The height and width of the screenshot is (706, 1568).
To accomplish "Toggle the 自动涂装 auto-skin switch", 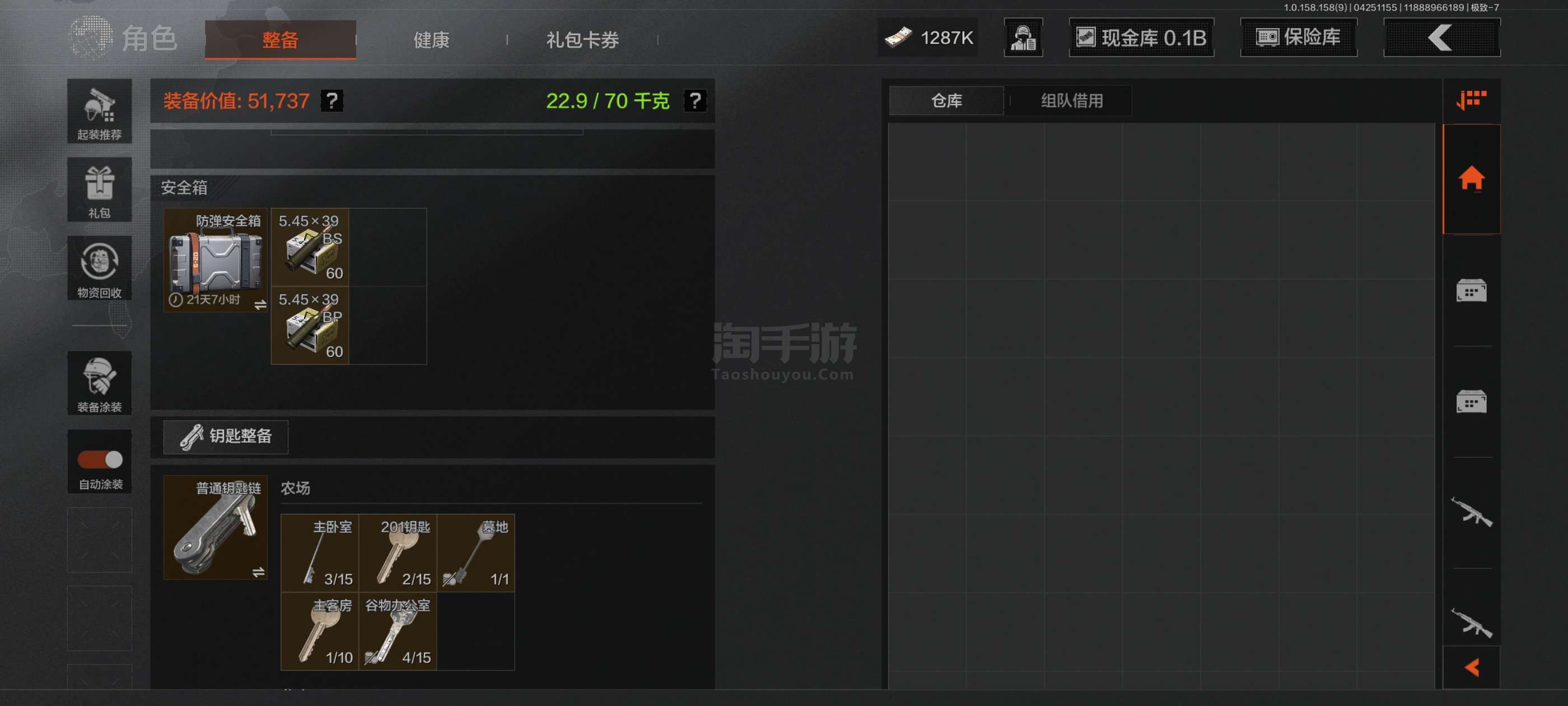I will coord(100,459).
